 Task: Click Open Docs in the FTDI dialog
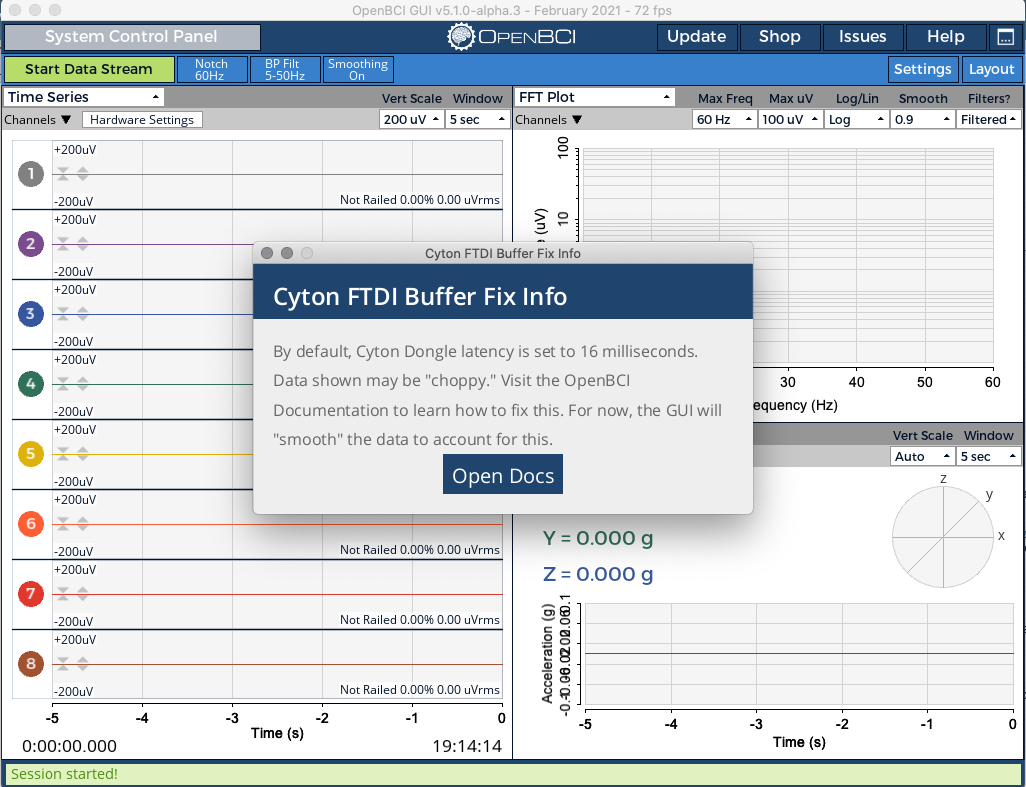click(503, 475)
